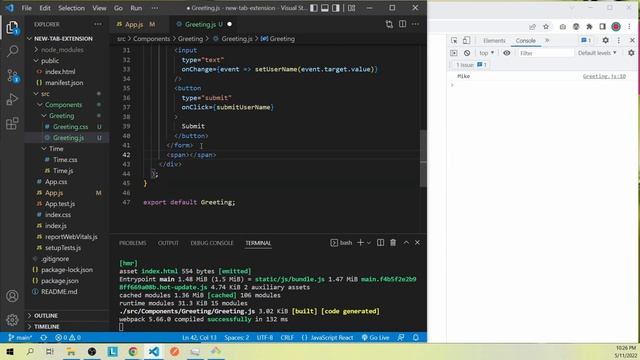Toggle DevTools device toolbar
Screen dimensions: 640x360
pos(467,40)
